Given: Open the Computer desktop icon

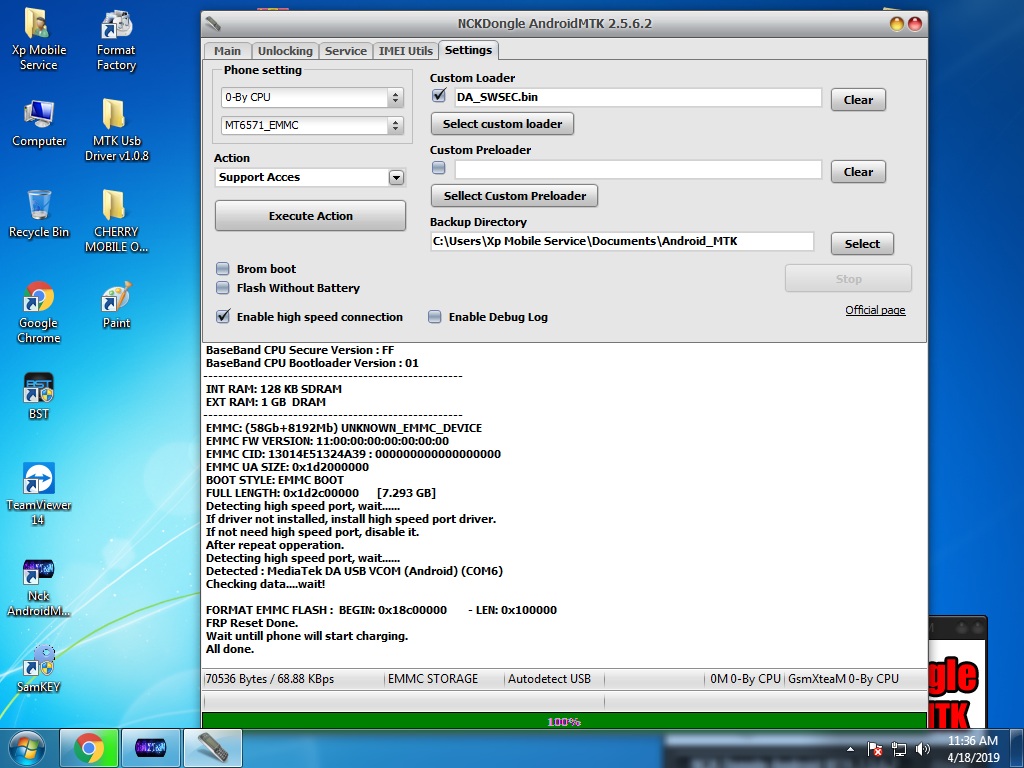Looking at the screenshot, I should pyautogui.click(x=39, y=123).
